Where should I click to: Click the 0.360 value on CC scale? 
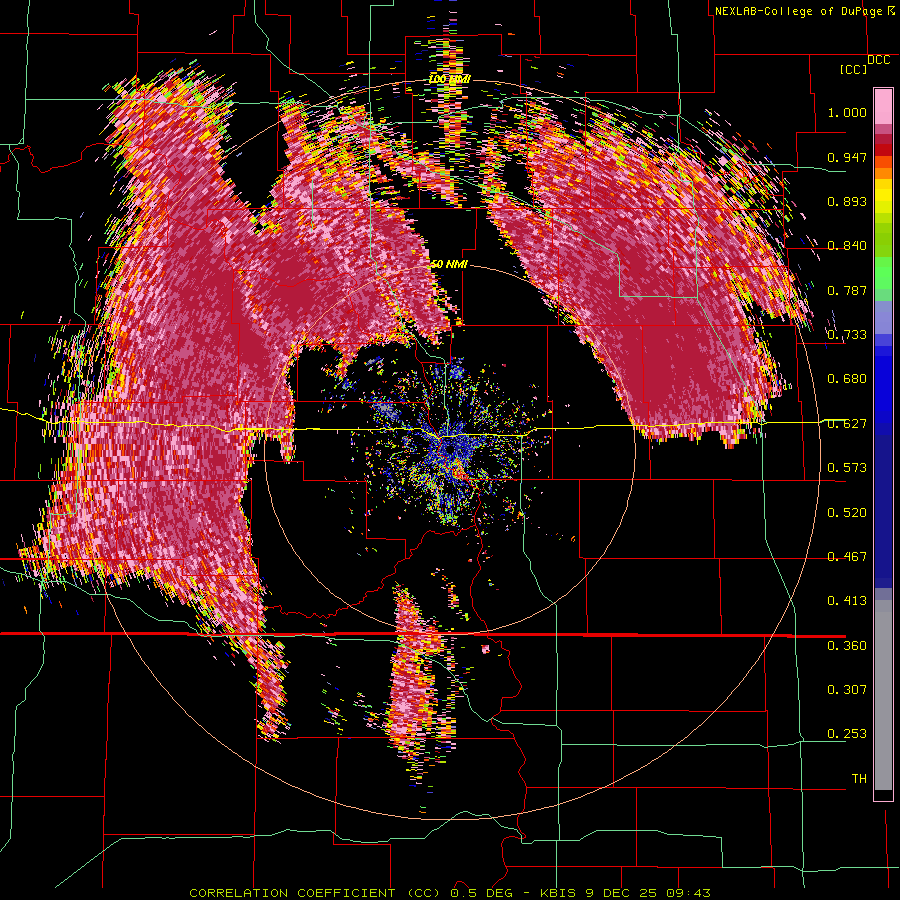847,646
